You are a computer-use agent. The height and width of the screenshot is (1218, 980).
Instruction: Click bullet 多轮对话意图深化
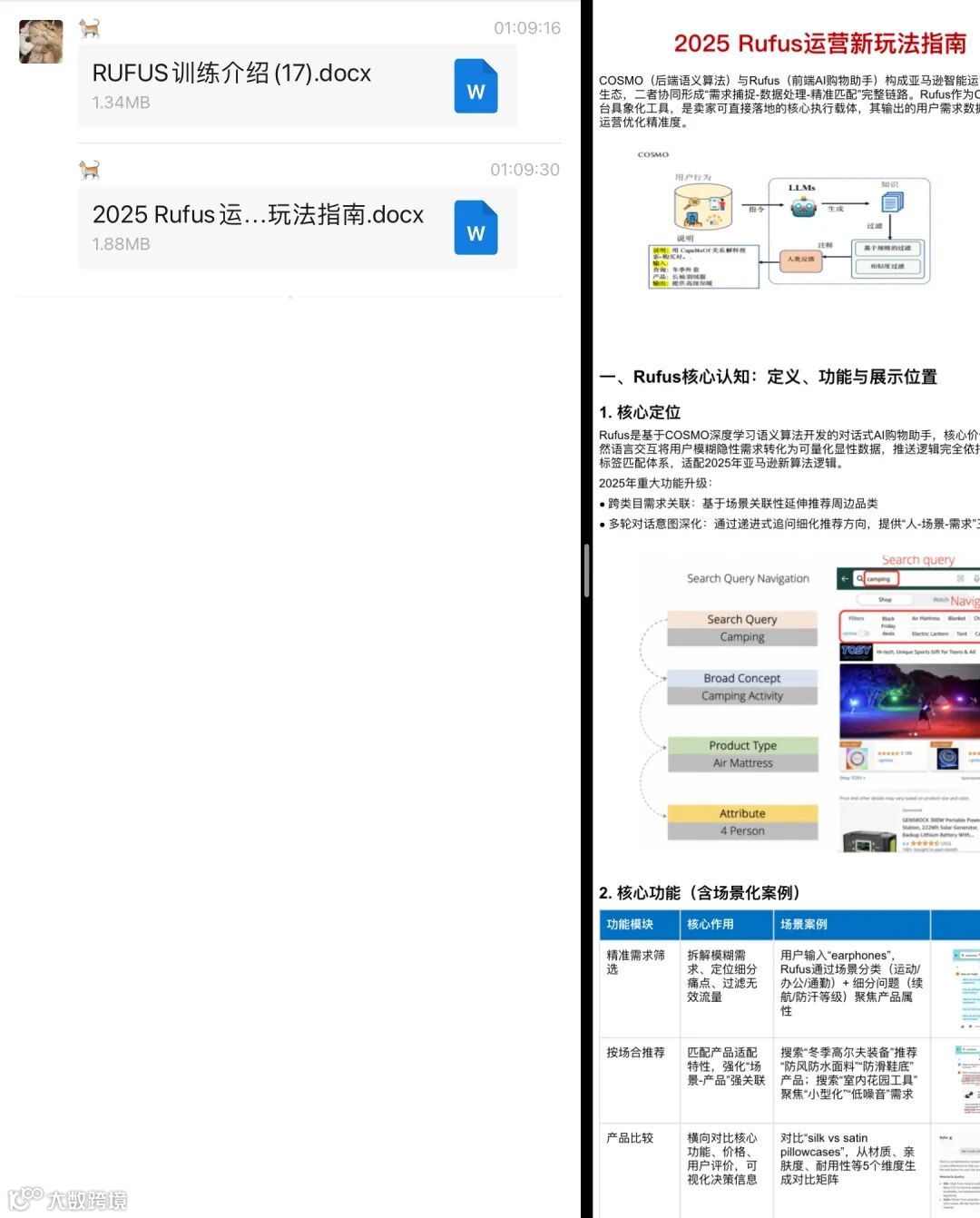pyautogui.click(x=789, y=524)
